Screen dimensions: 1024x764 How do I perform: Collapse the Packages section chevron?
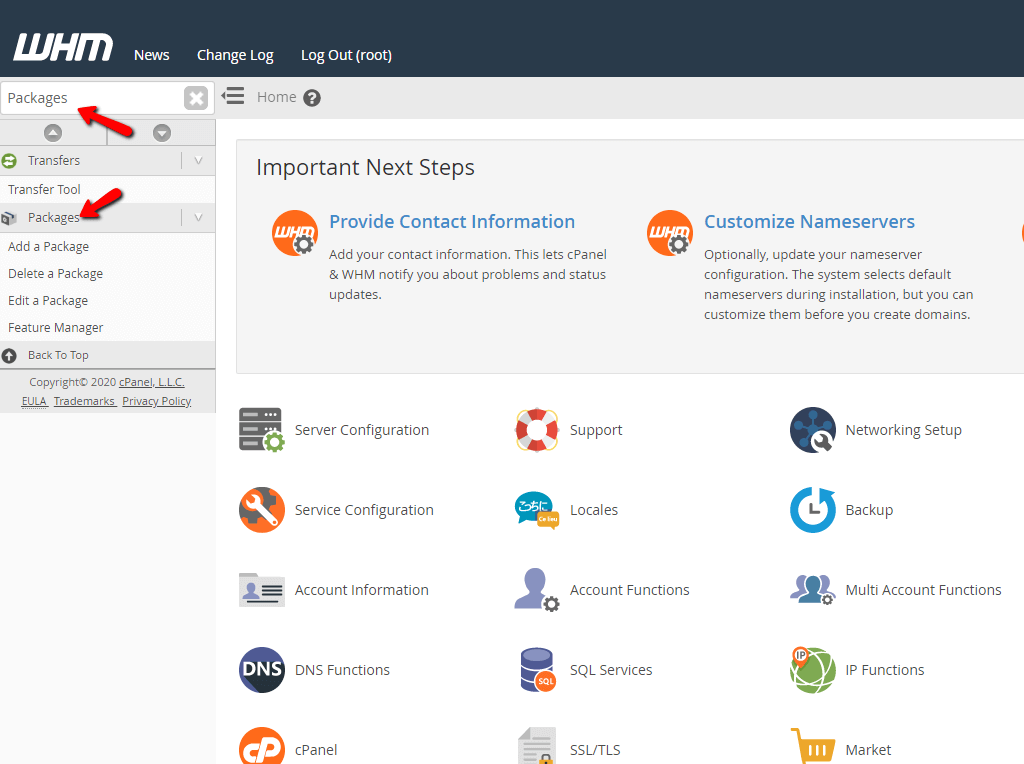point(199,217)
